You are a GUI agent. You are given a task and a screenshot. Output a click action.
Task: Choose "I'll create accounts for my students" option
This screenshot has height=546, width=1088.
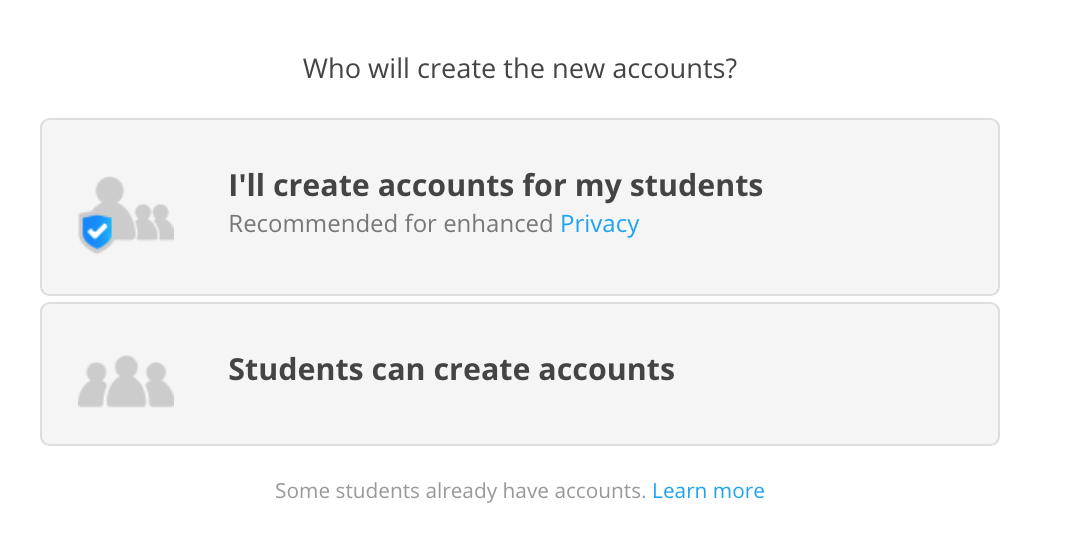tap(520, 207)
